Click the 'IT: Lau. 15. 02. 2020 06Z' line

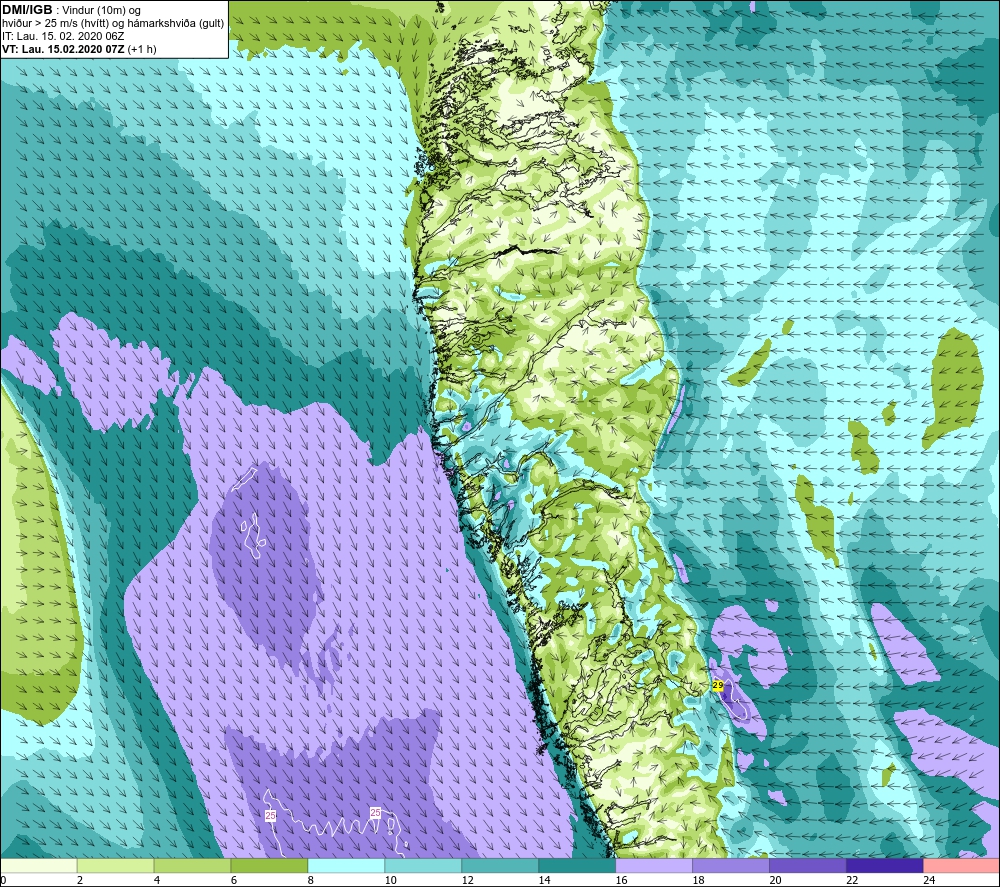point(63,36)
